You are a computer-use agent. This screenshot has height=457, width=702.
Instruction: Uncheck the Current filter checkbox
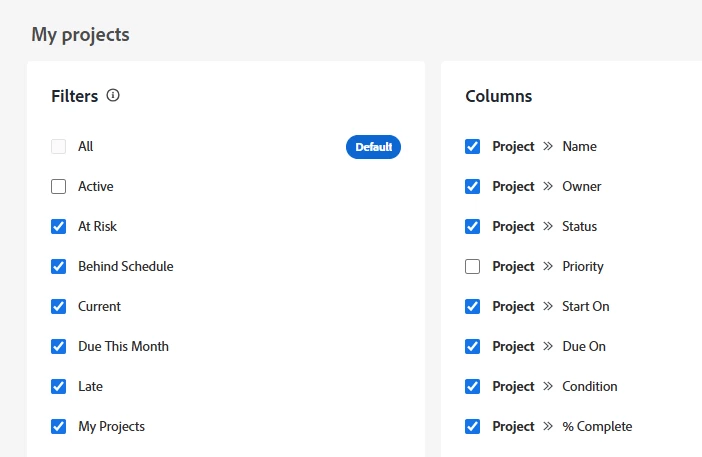[x=59, y=307]
